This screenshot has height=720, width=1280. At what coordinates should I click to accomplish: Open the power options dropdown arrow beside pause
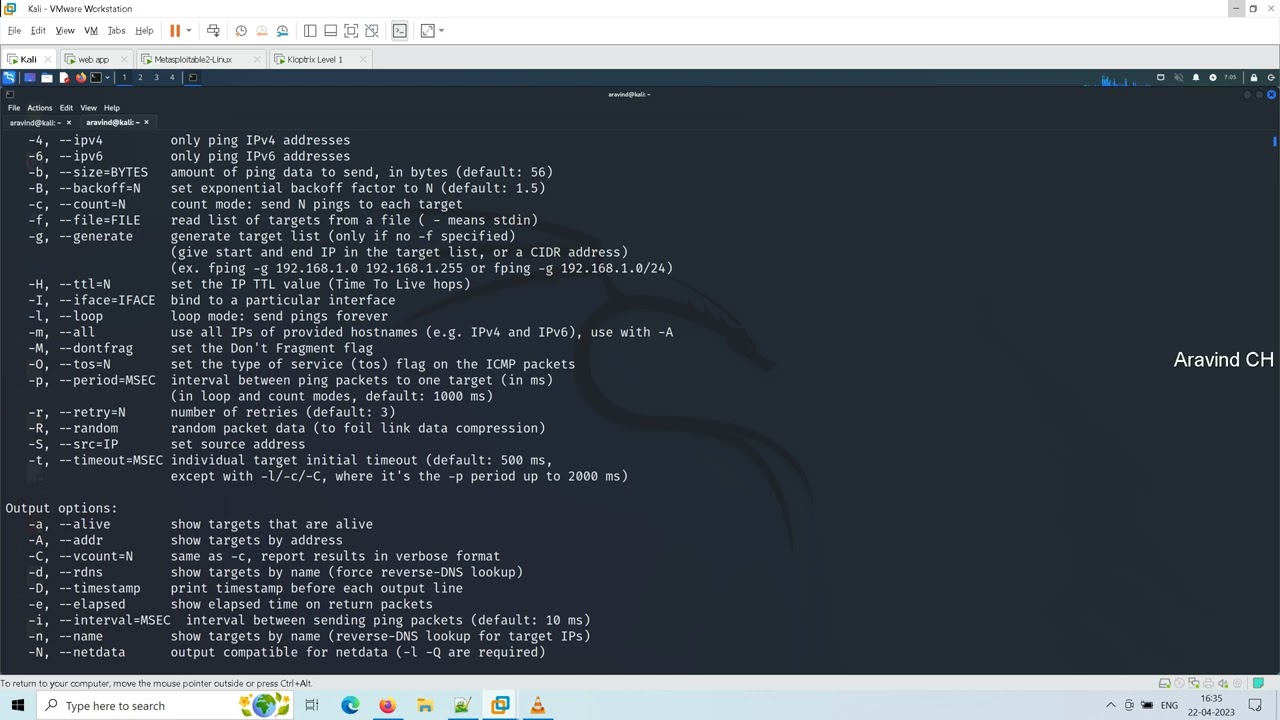(188, 31)
